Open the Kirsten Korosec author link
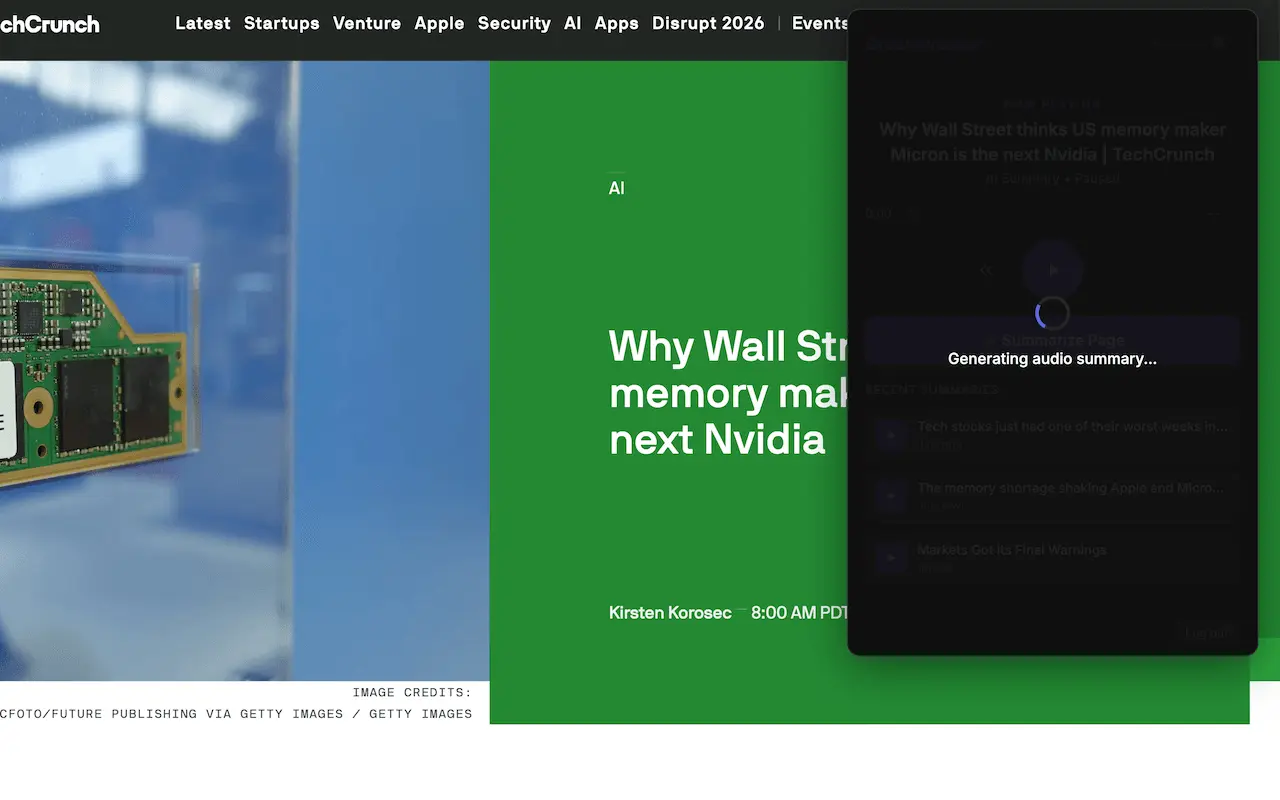1280x800 pixels. tap(670, 613)
